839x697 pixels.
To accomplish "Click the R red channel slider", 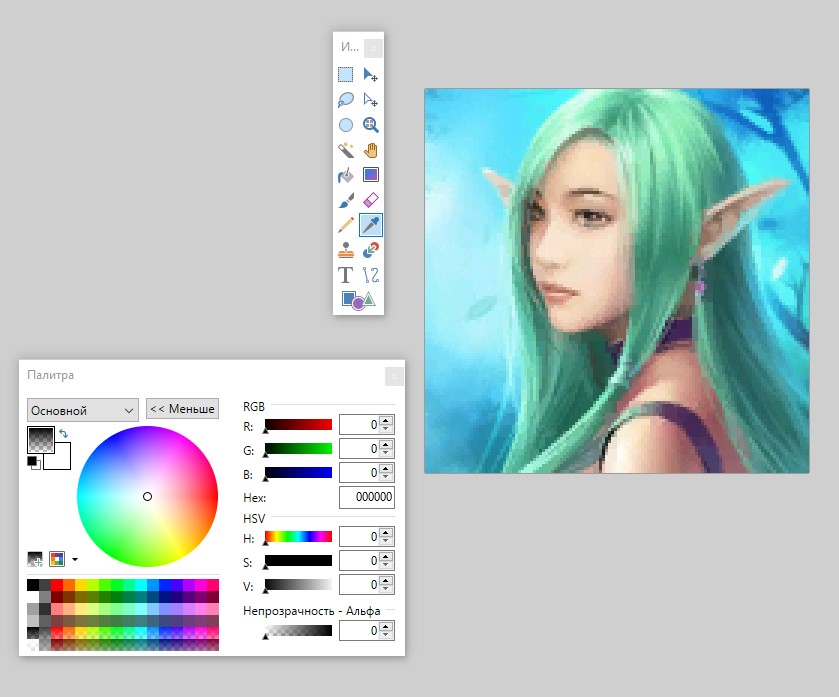I will (299, 425).
